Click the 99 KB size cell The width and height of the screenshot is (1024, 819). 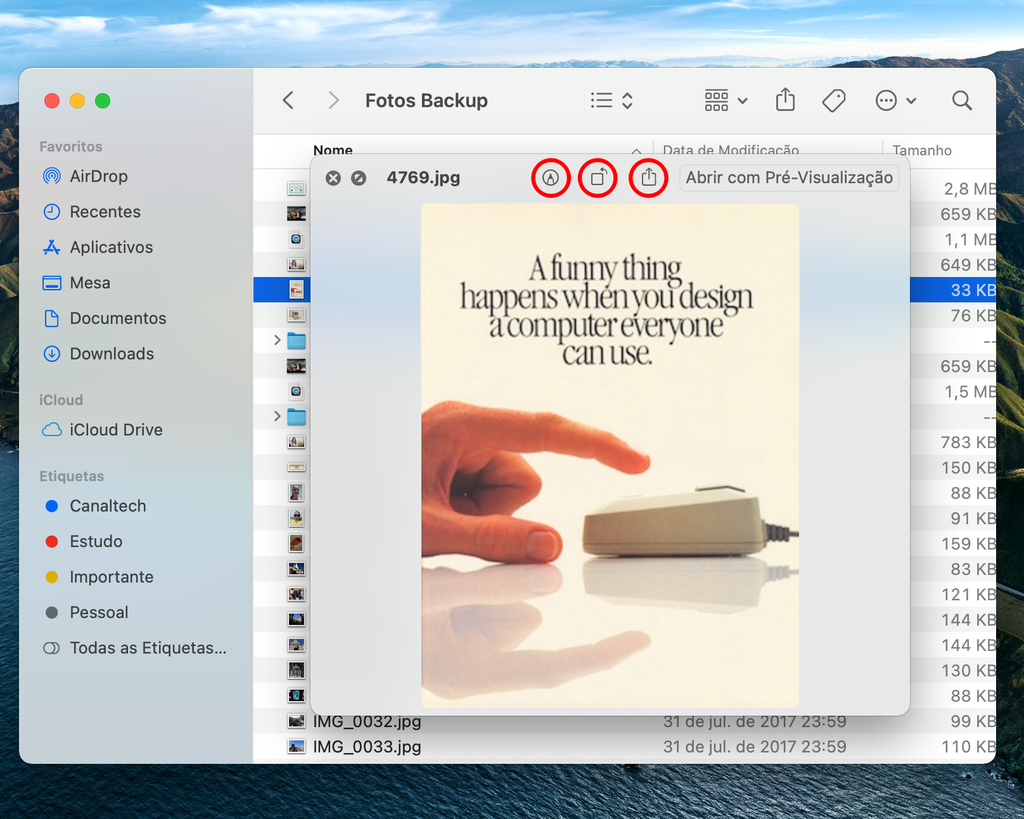[972, 722]
